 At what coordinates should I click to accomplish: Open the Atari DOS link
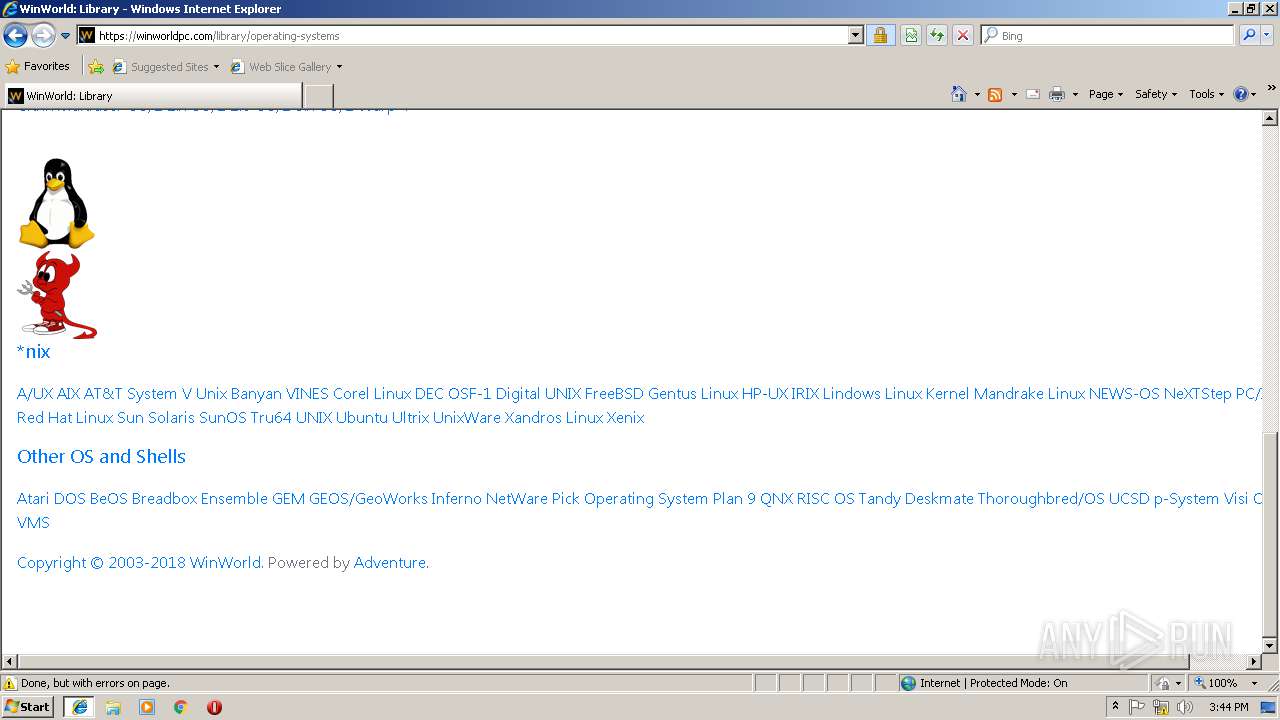coord(51,499)
